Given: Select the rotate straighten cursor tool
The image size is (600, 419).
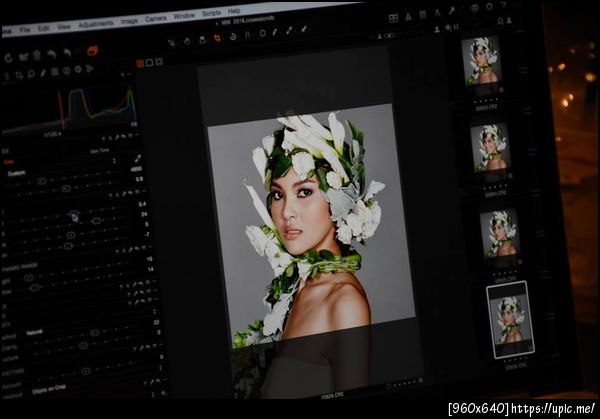Looking at the screenshot, I should [x=233, y=36].
